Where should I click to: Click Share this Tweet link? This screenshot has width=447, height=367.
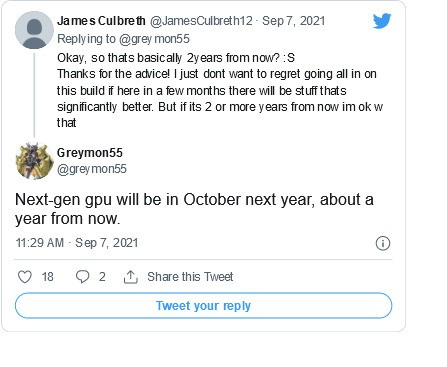190,277
